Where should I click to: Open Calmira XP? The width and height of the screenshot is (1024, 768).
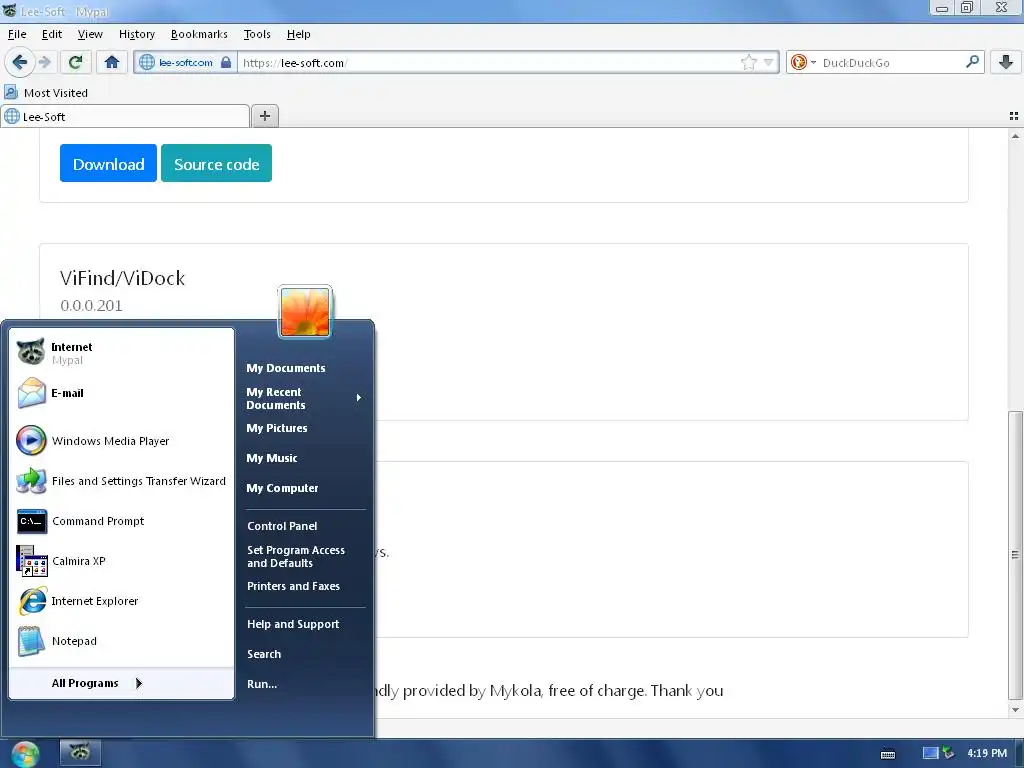121,561
